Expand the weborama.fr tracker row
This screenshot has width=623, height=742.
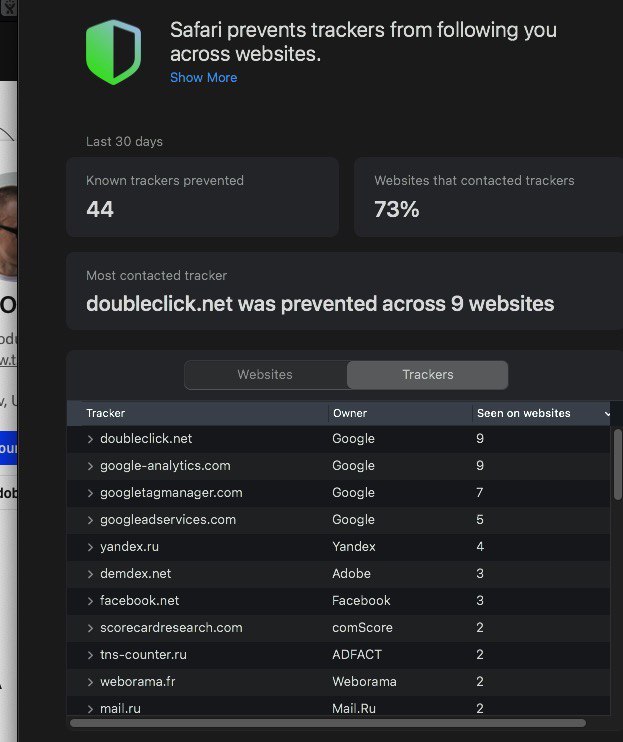[90, 682]
